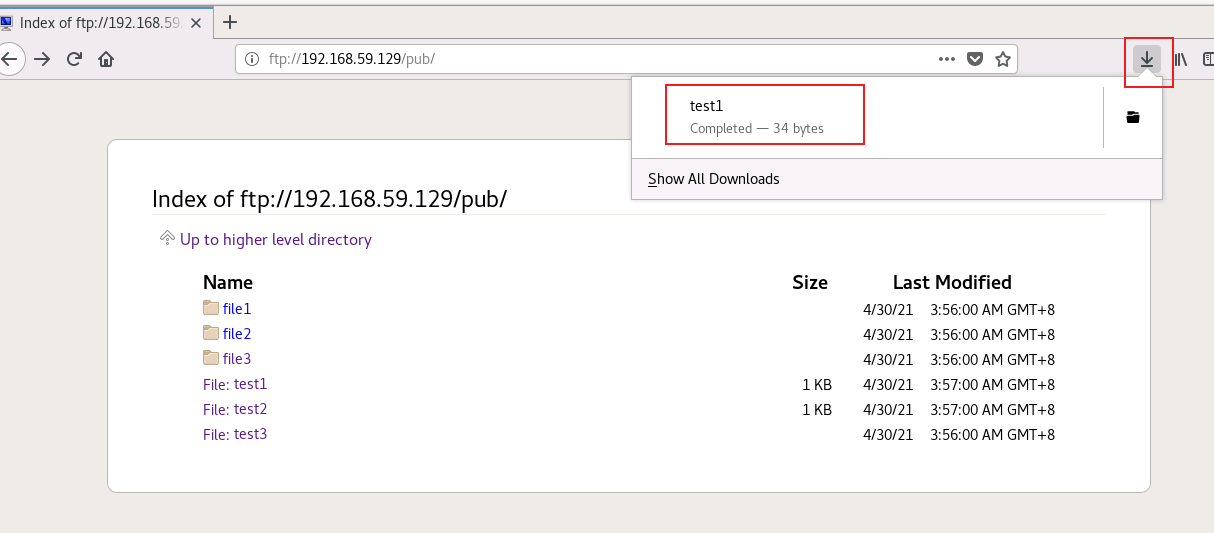The width and height of the screenshot is (1214, 533).
Task: Show sidebars icon in toolbar
Action: click(1208, 59)
